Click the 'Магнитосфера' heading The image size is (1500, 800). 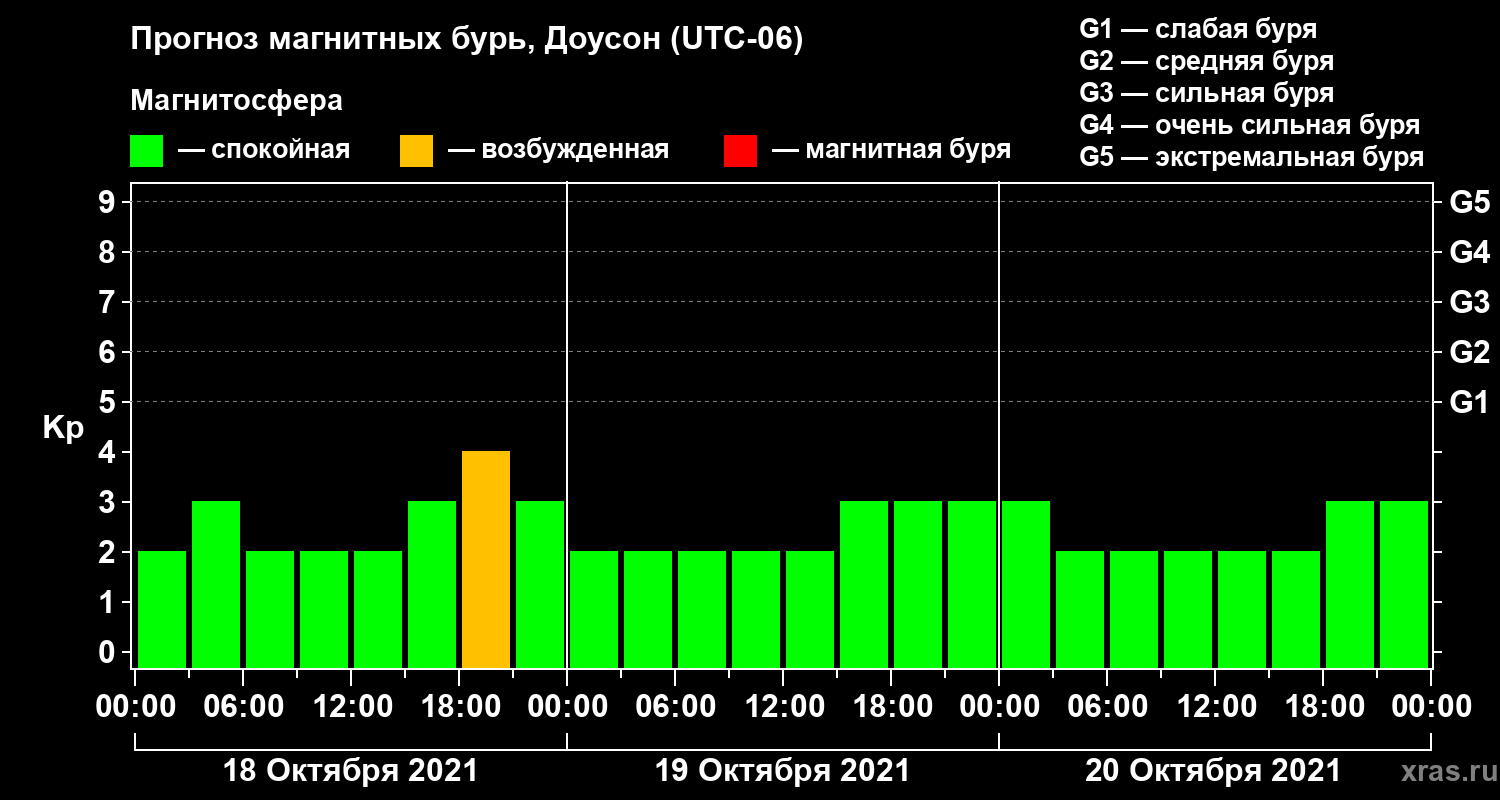point(237,101)
